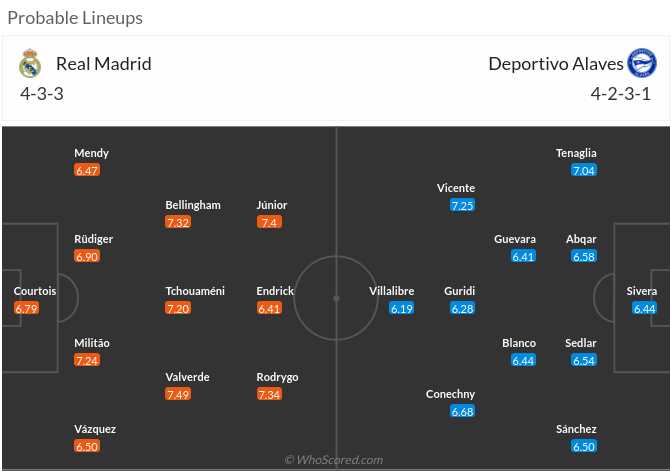Click the WhoScored.com watermark

(x=334, y=460)
